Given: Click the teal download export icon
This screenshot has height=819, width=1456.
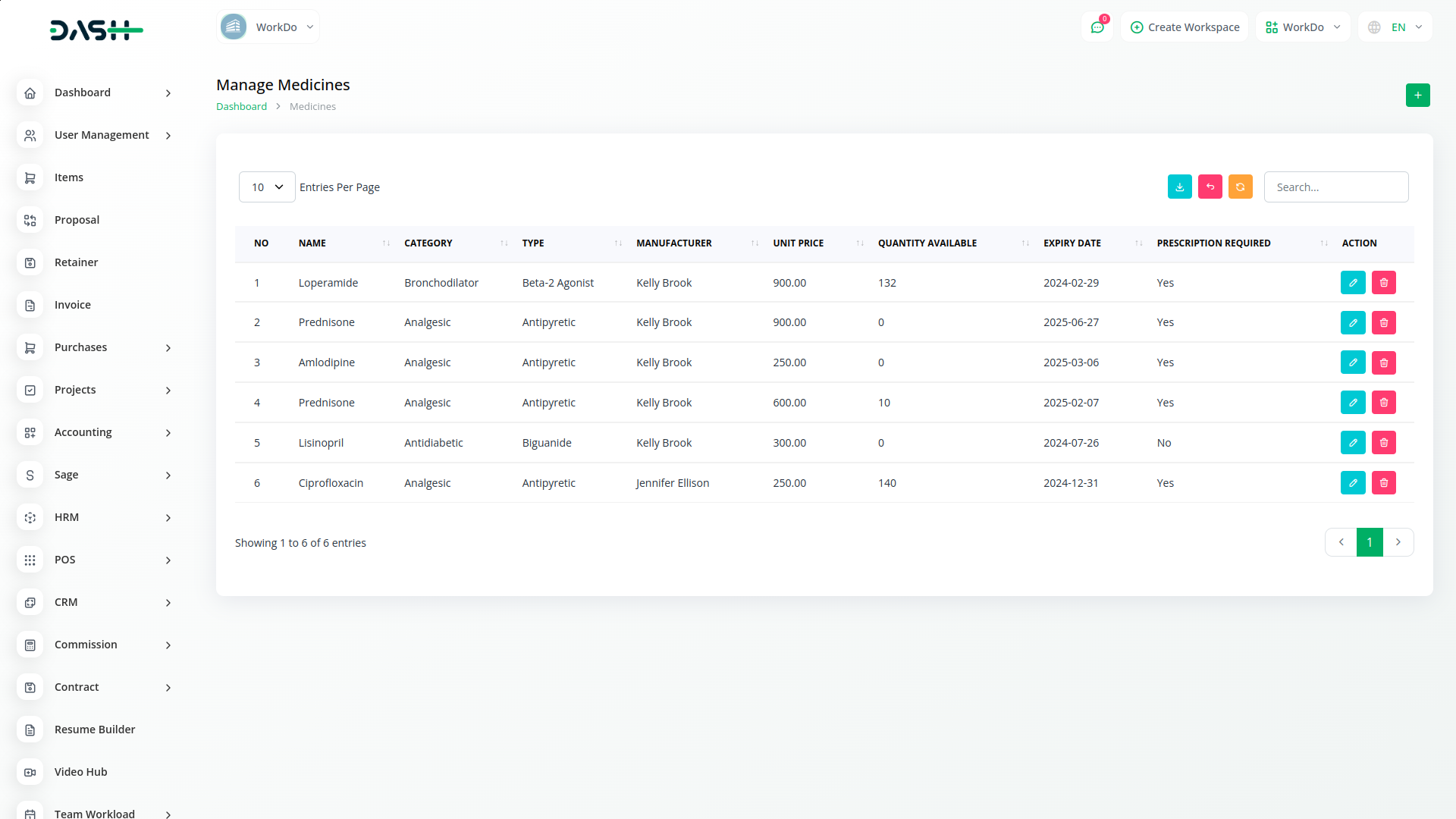Looking at the screenshot, I should click(x=1179, y=187).
